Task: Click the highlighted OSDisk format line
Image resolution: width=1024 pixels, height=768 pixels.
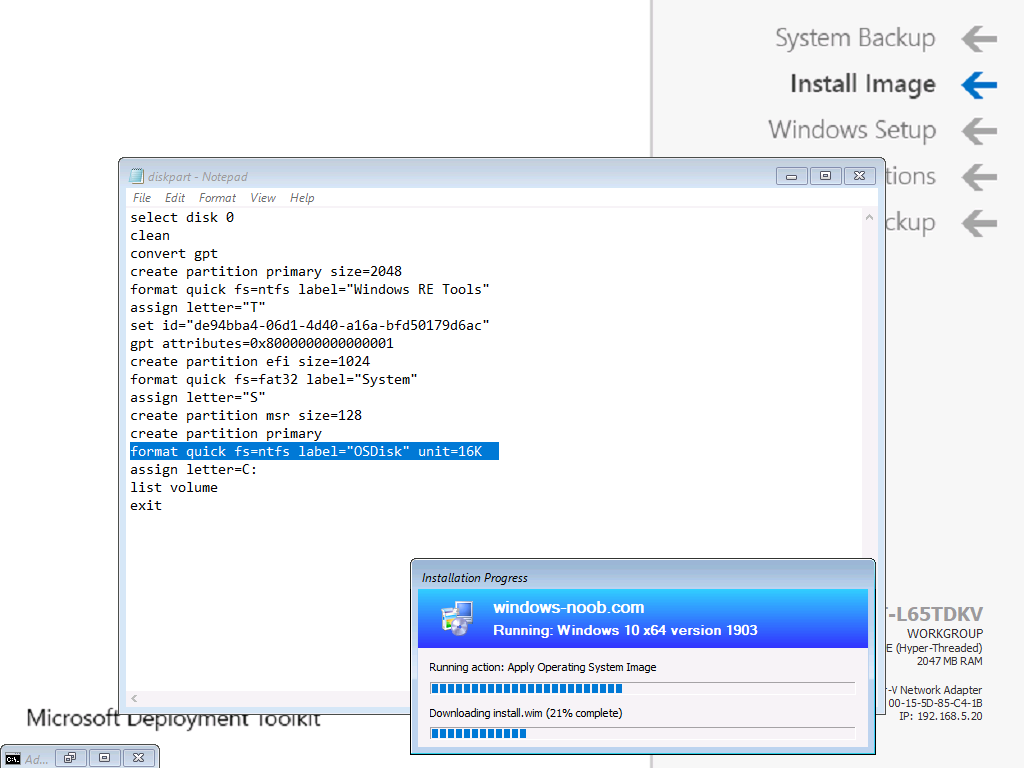Action: [x=314, y=451]
